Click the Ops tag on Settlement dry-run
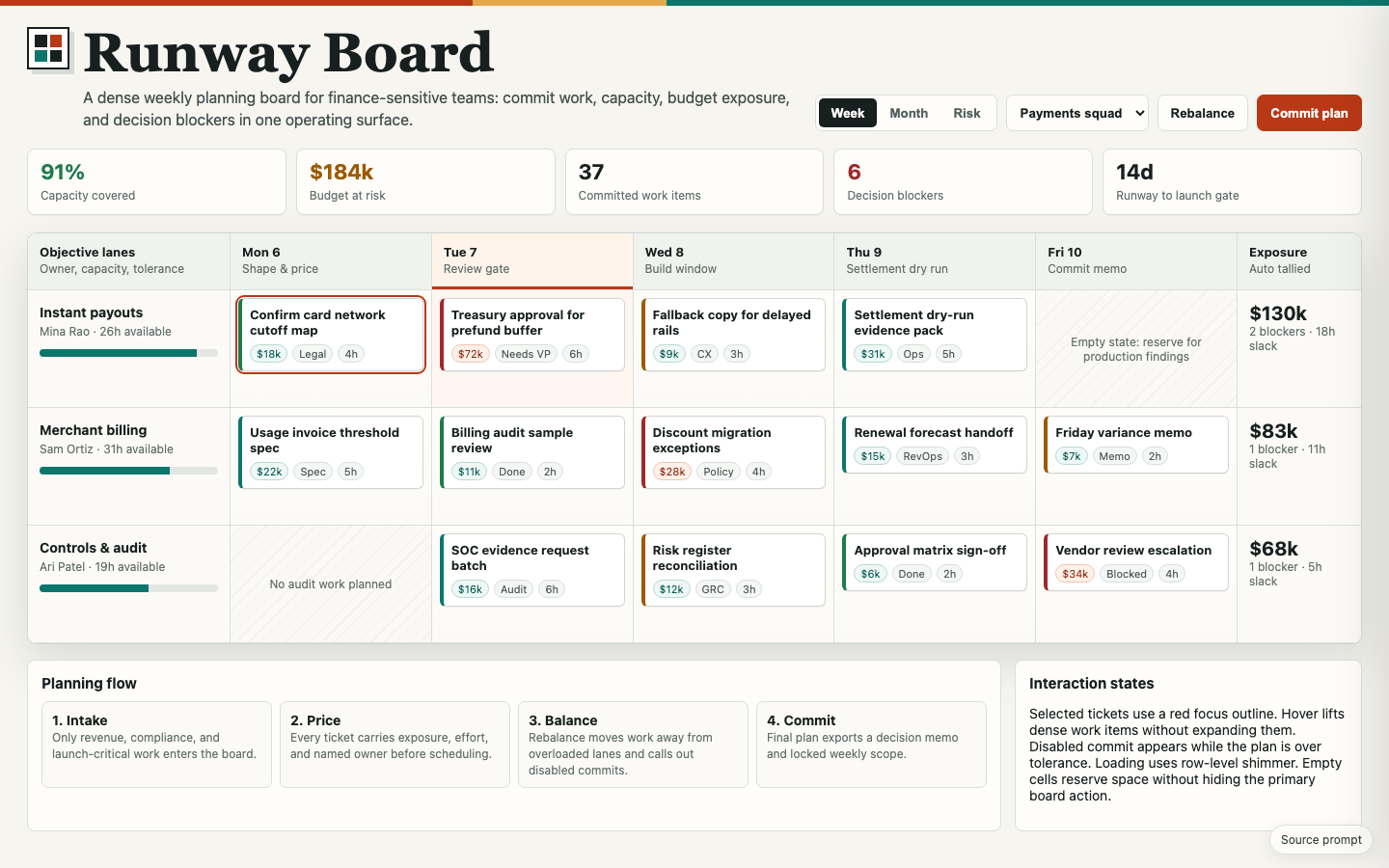Screen dimensions: 1389x868 point(913,354)
